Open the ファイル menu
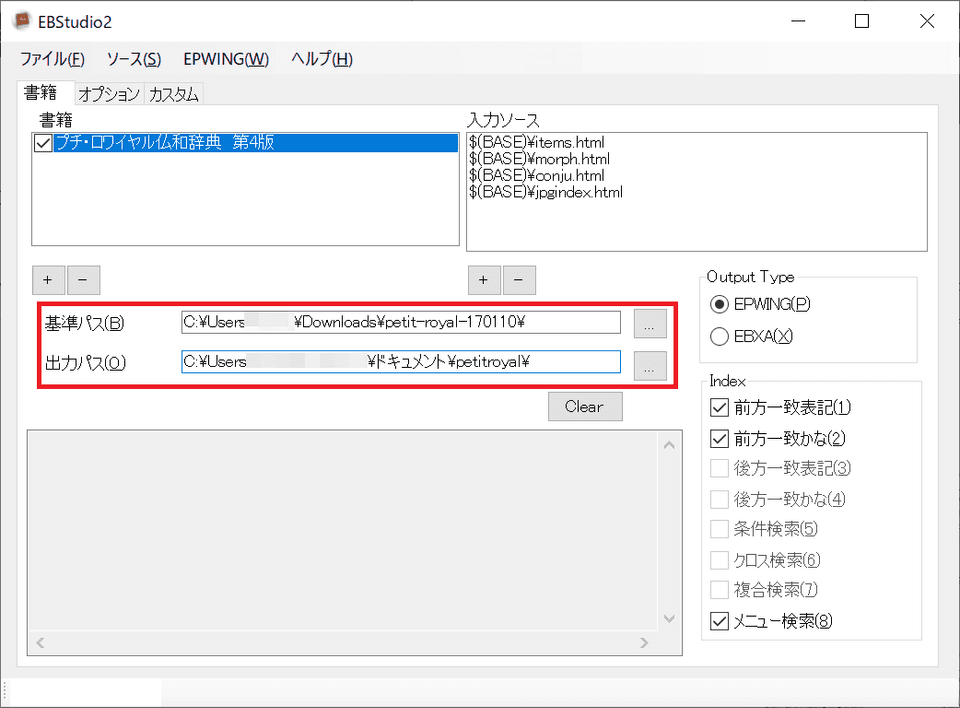The height and width of the screenshot is (708, 960). point(52,59)
